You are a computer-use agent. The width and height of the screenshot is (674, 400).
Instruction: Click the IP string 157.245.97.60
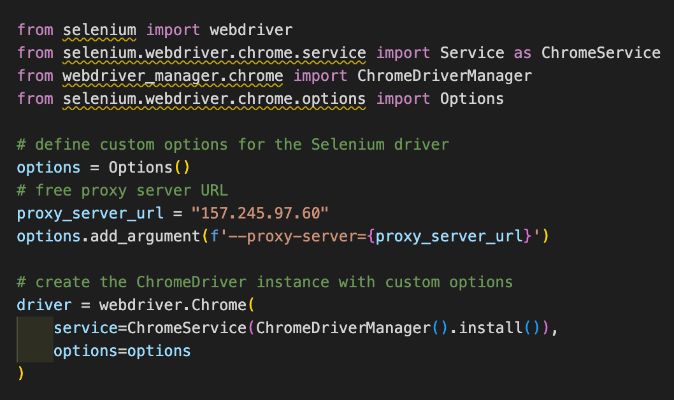[x=260, y=214]
